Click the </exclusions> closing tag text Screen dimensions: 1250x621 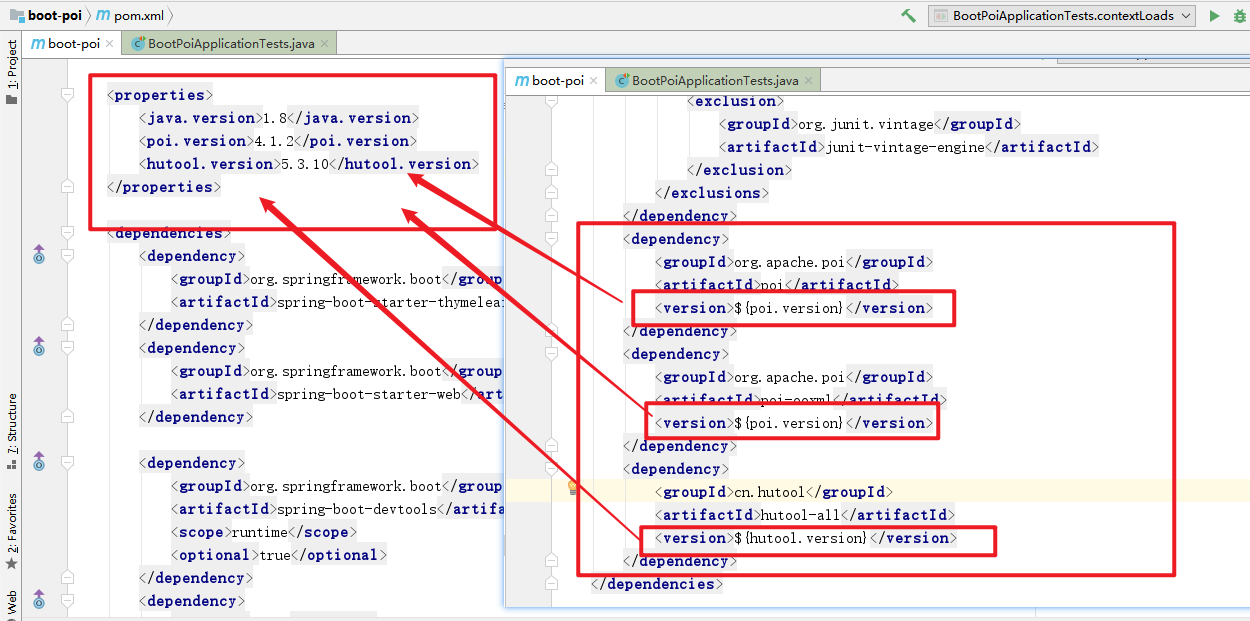[712, 193]
